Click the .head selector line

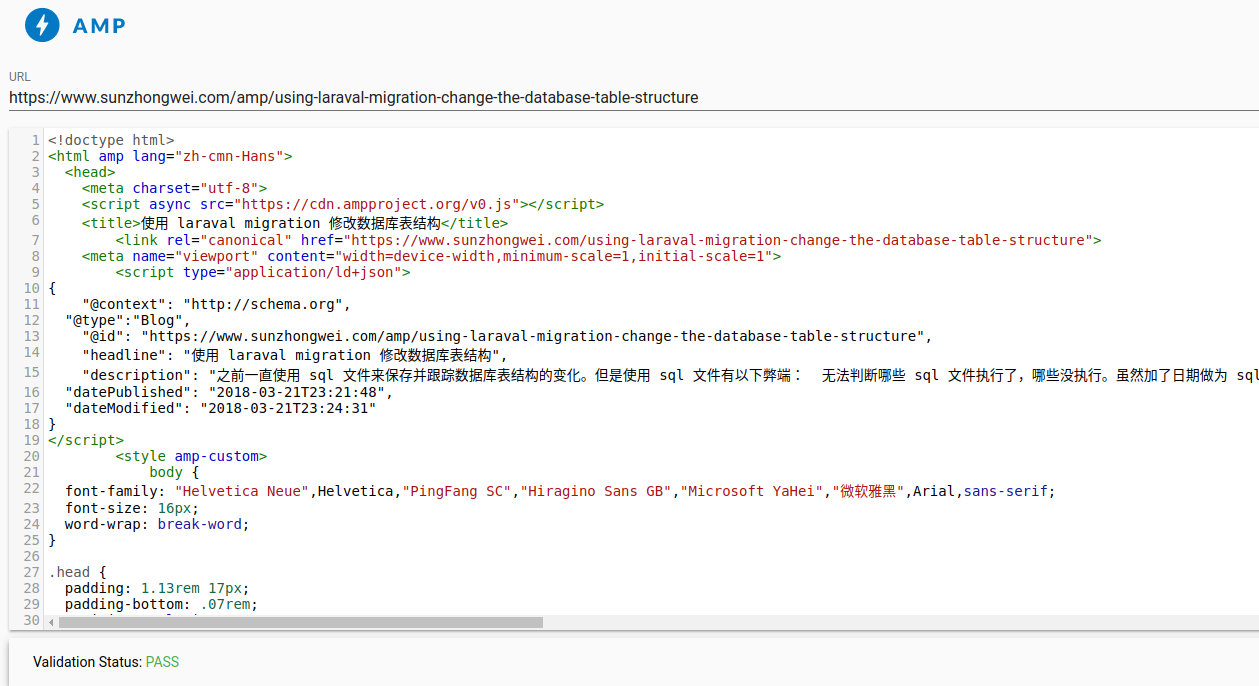click(77, 573)
